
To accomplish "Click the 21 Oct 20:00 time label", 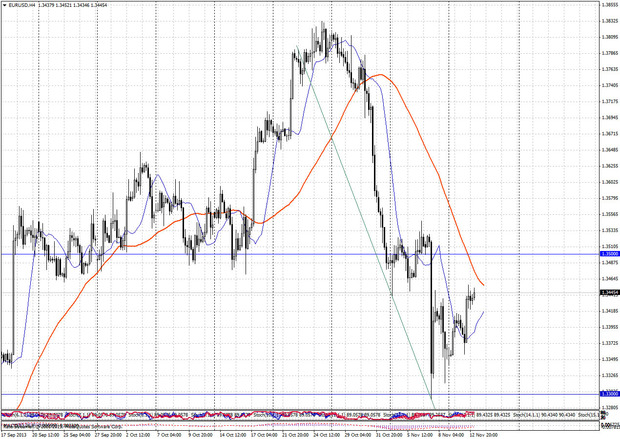I will click(x=295, y=435).
